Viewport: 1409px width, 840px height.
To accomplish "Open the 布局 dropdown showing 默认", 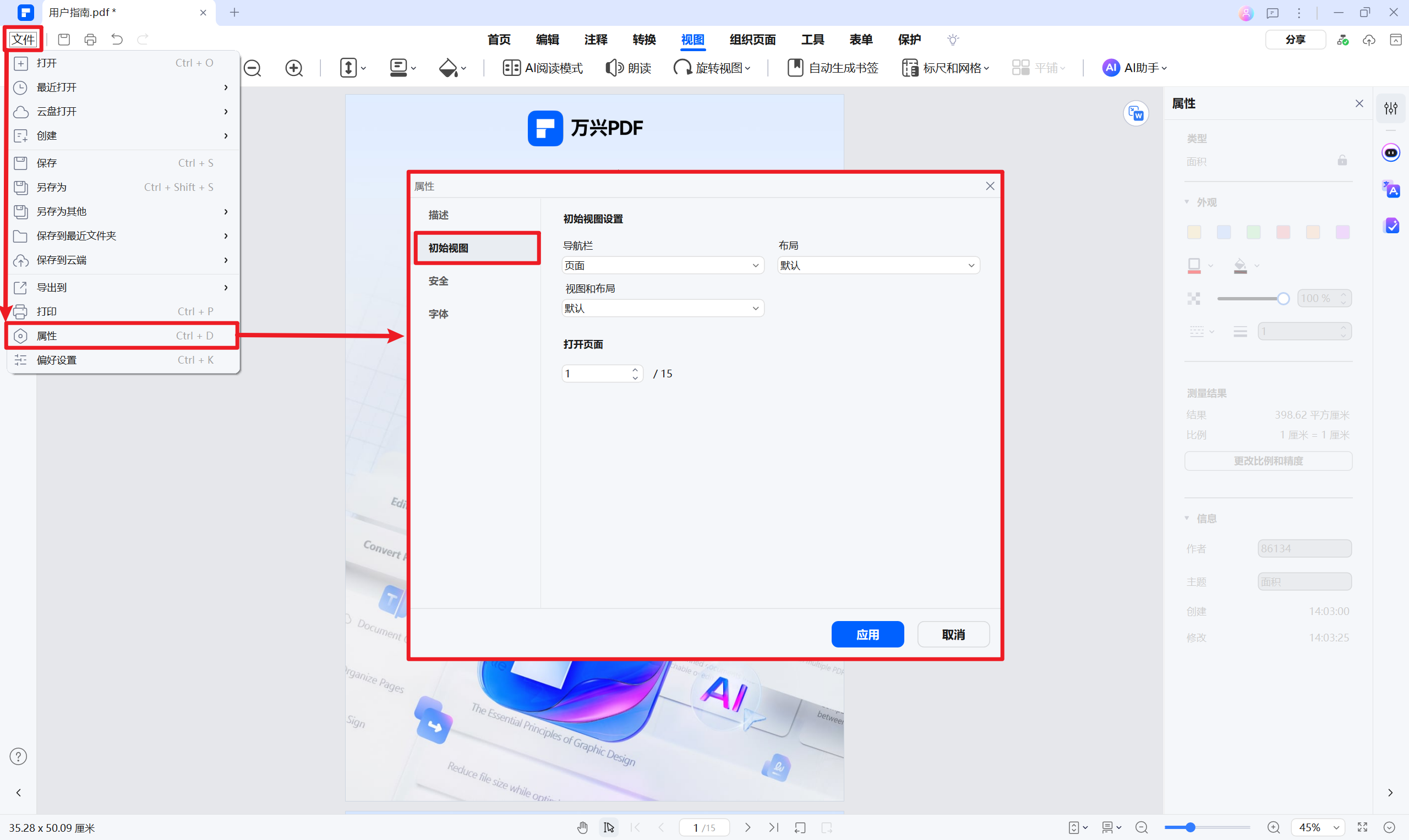I will [878, 266].
